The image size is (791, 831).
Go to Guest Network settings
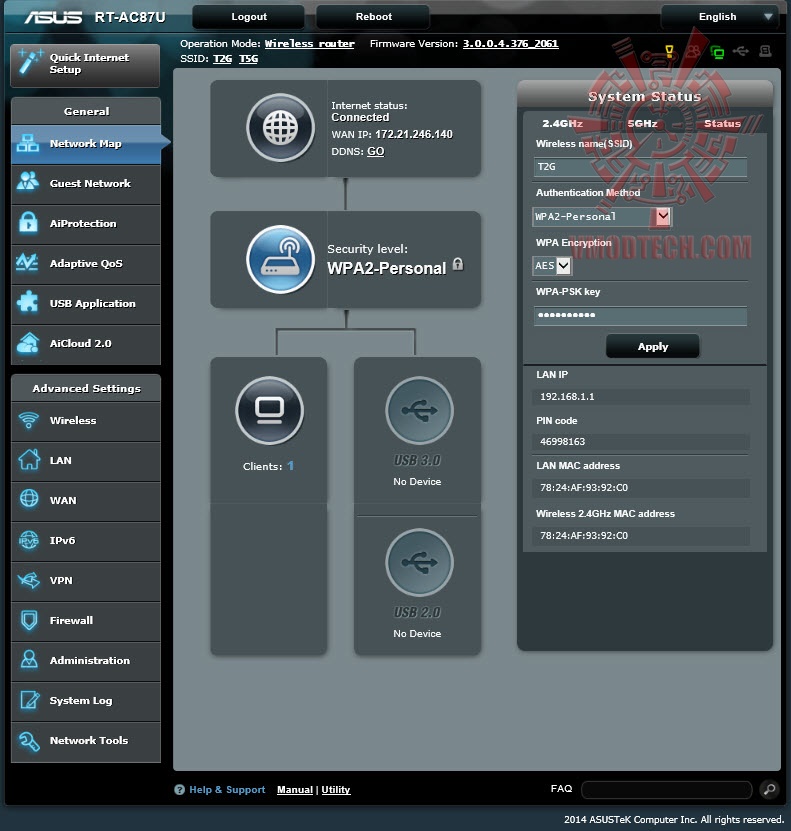pyautogui.click(x=86, y=184)
